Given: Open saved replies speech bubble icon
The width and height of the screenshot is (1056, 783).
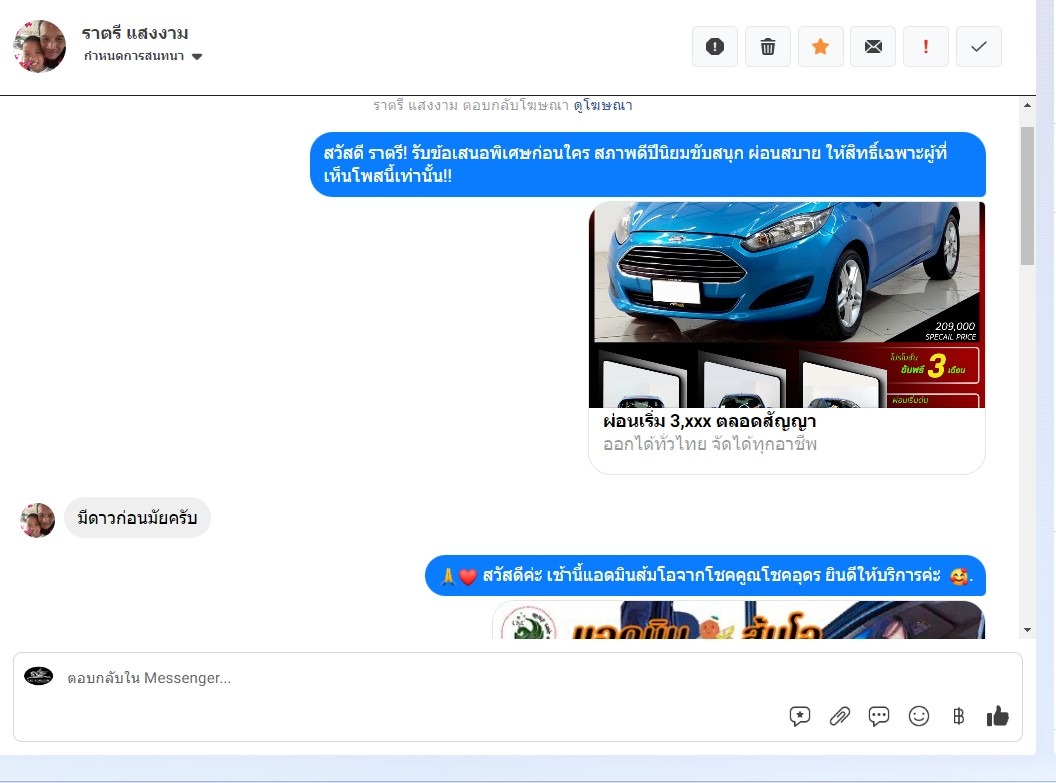Looking at the screenshot, I should click(x=879, y=716).
